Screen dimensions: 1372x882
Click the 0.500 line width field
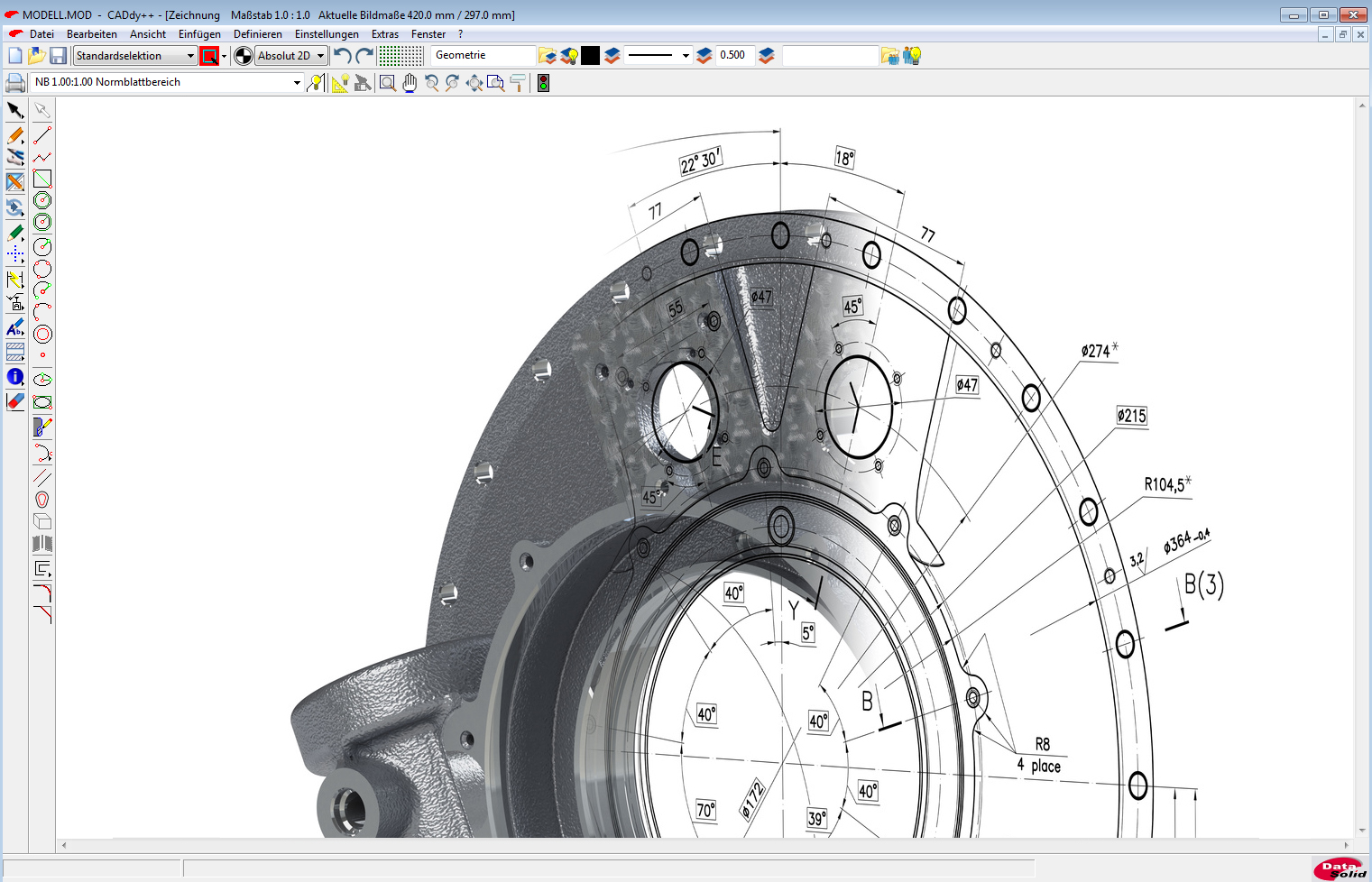point(734,56)
